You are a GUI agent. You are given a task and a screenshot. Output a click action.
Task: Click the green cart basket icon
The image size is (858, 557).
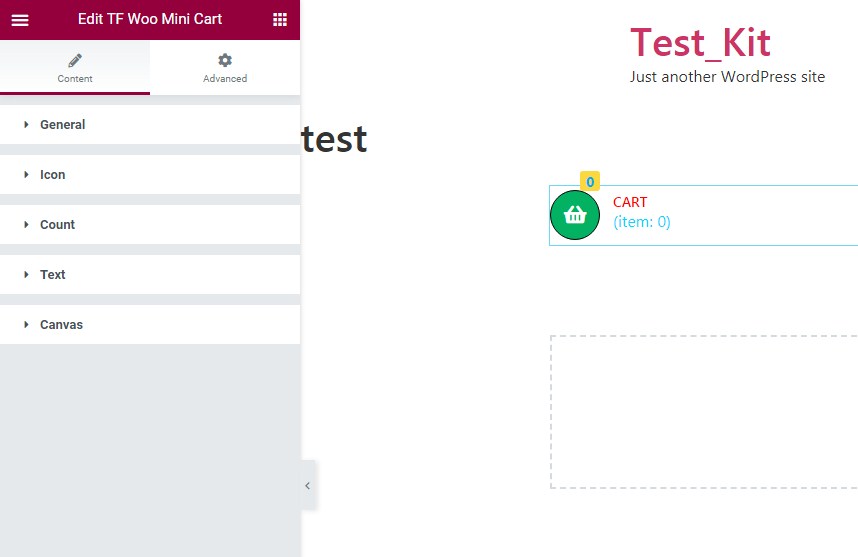[x=575, y=215]
